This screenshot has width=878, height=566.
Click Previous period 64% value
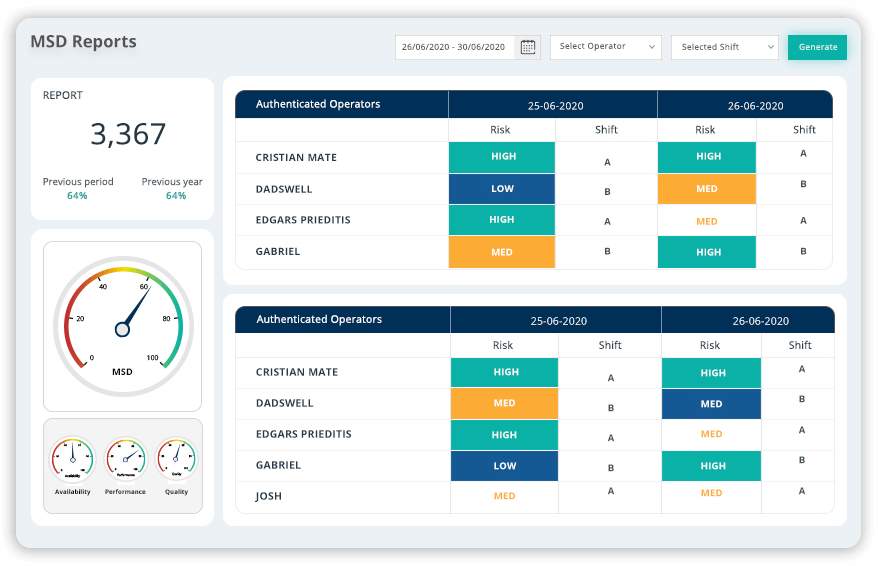pos(77,196)
